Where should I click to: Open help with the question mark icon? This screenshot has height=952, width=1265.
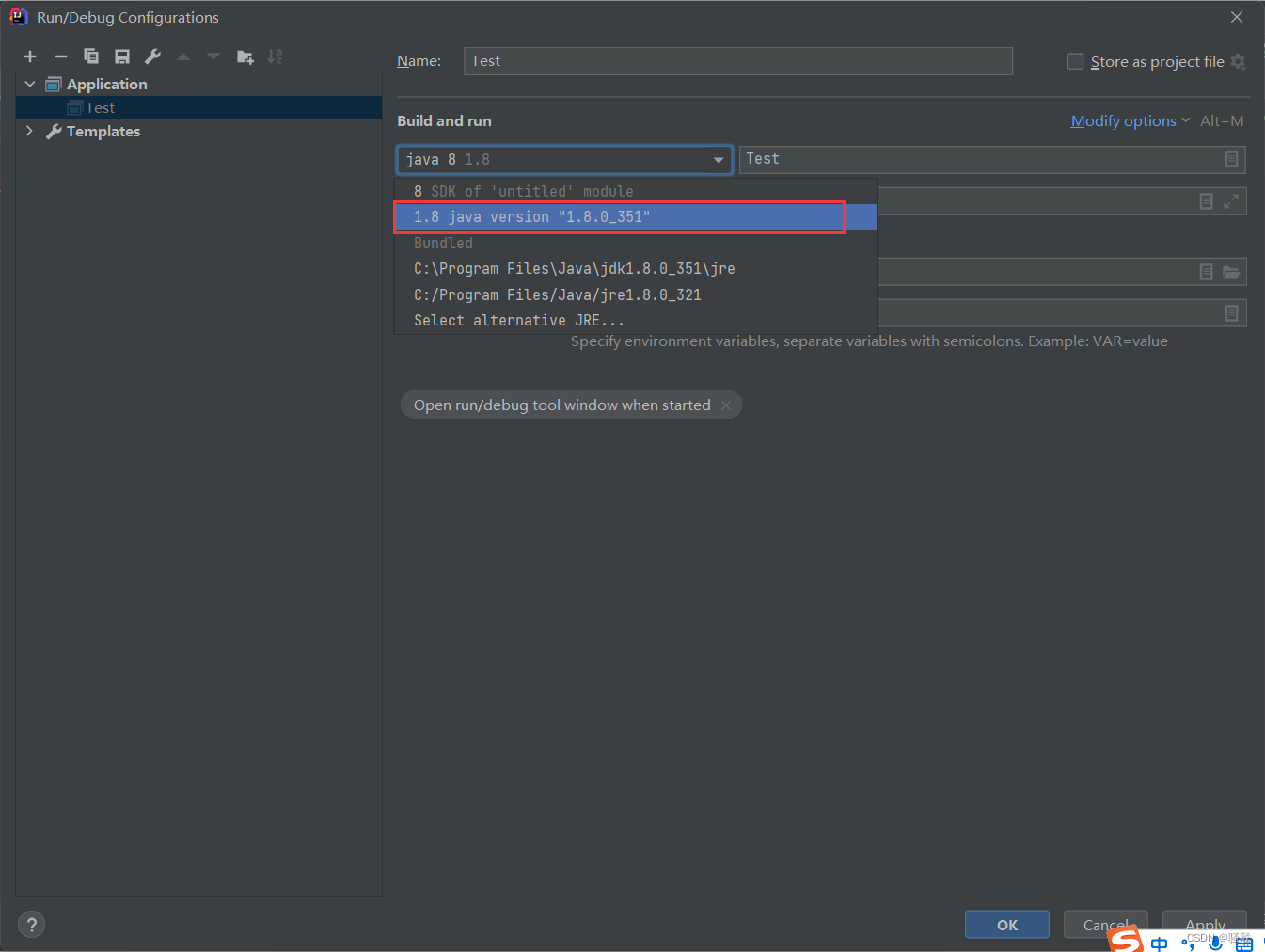[x=31, y=924]
